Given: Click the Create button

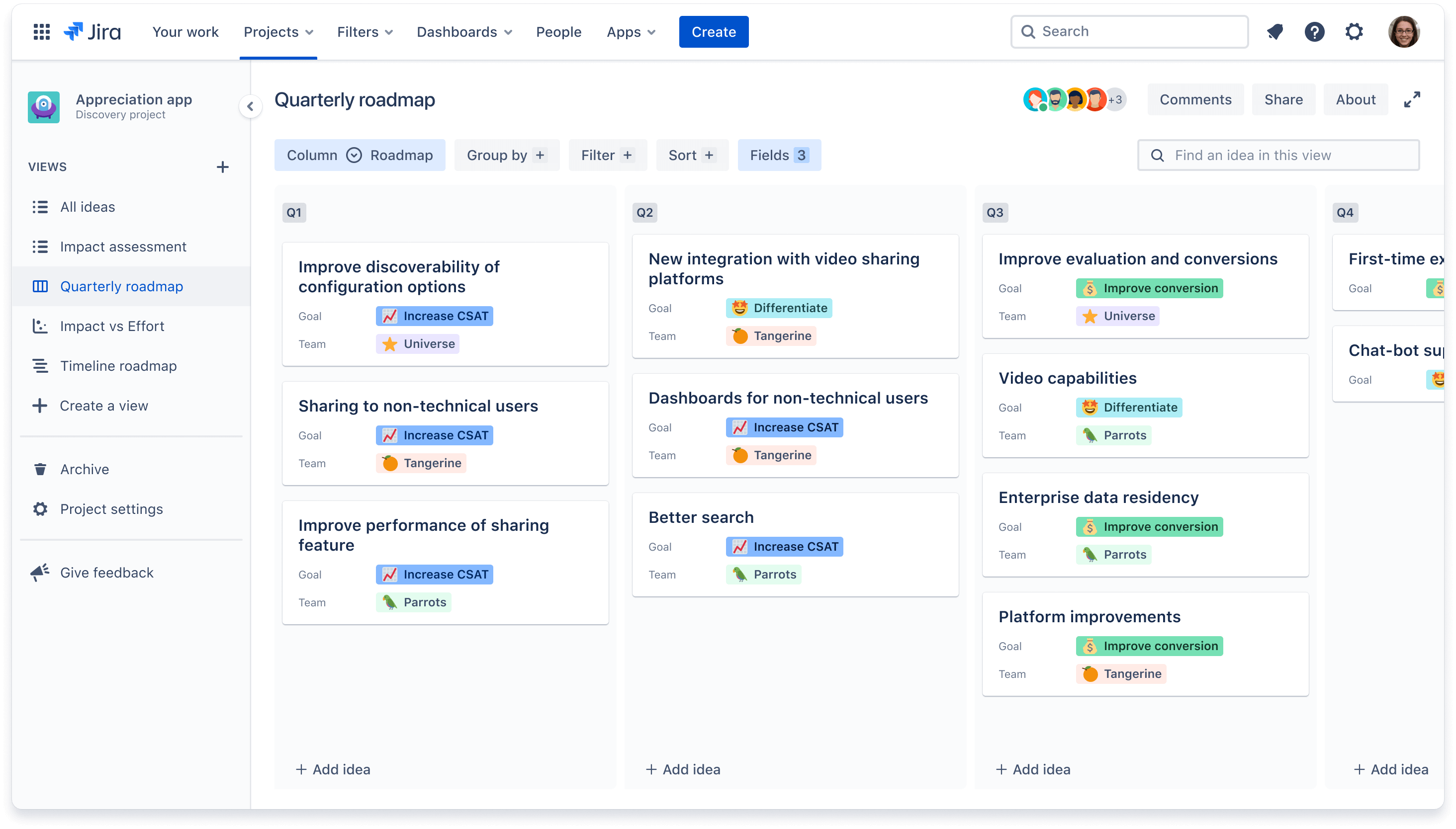Looking at the screenshot, I should click(713, 31).
